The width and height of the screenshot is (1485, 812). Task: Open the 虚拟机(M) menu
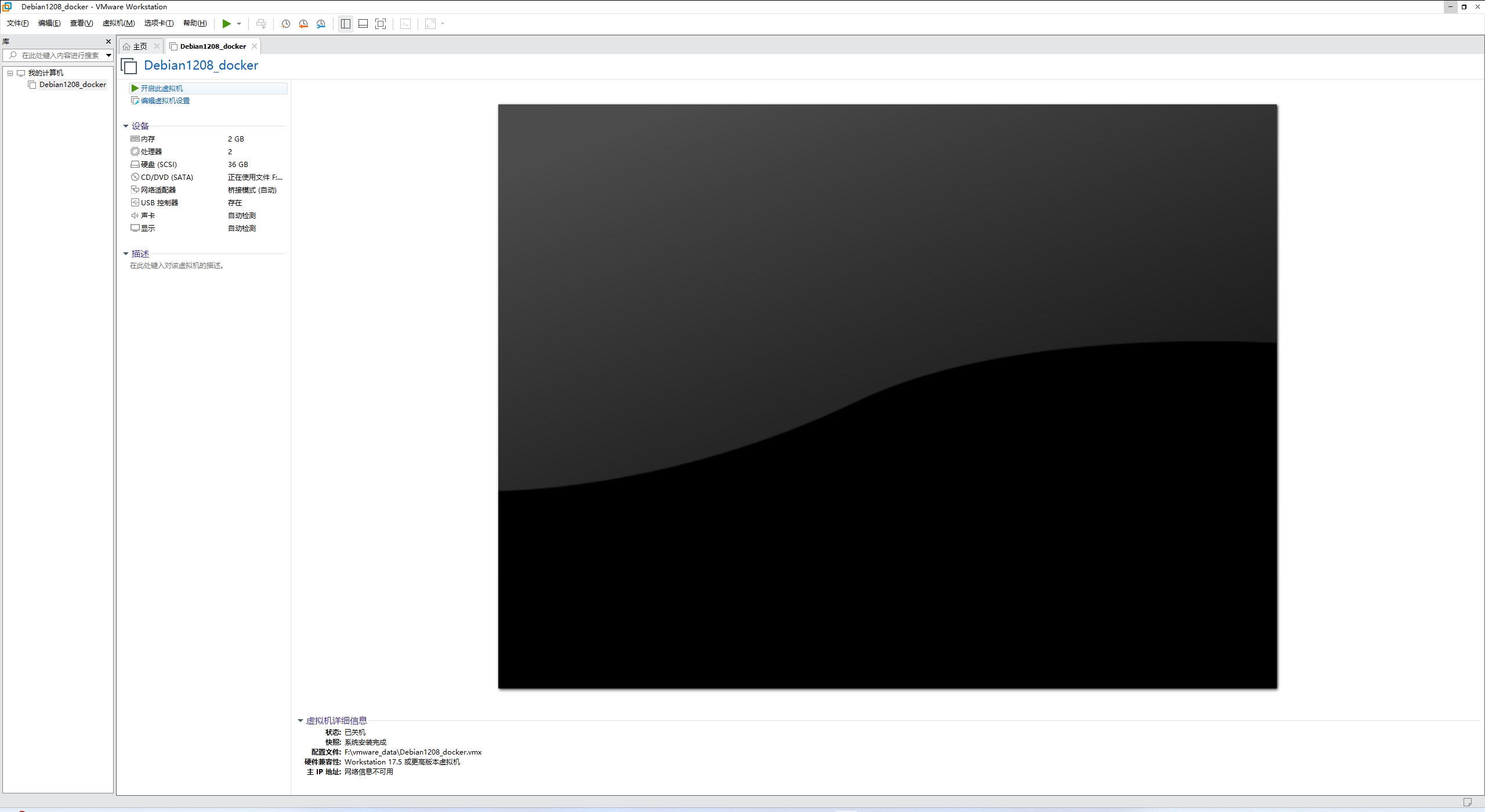(x=118, y=23)
